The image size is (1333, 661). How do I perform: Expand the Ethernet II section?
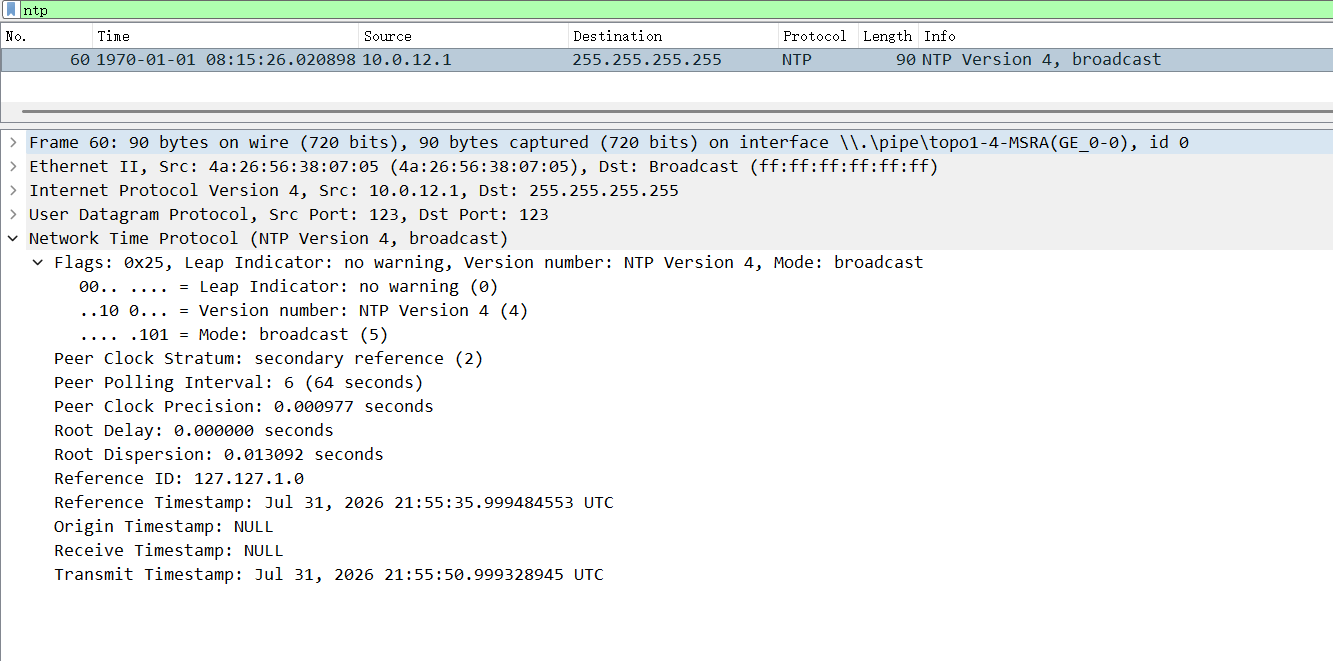click(13, 167)
